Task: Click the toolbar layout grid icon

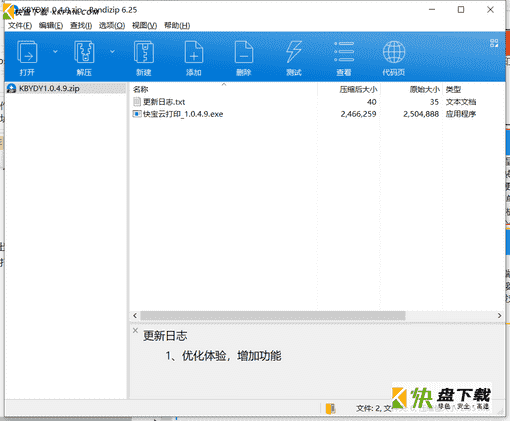Action: click(x=494, y=43)
